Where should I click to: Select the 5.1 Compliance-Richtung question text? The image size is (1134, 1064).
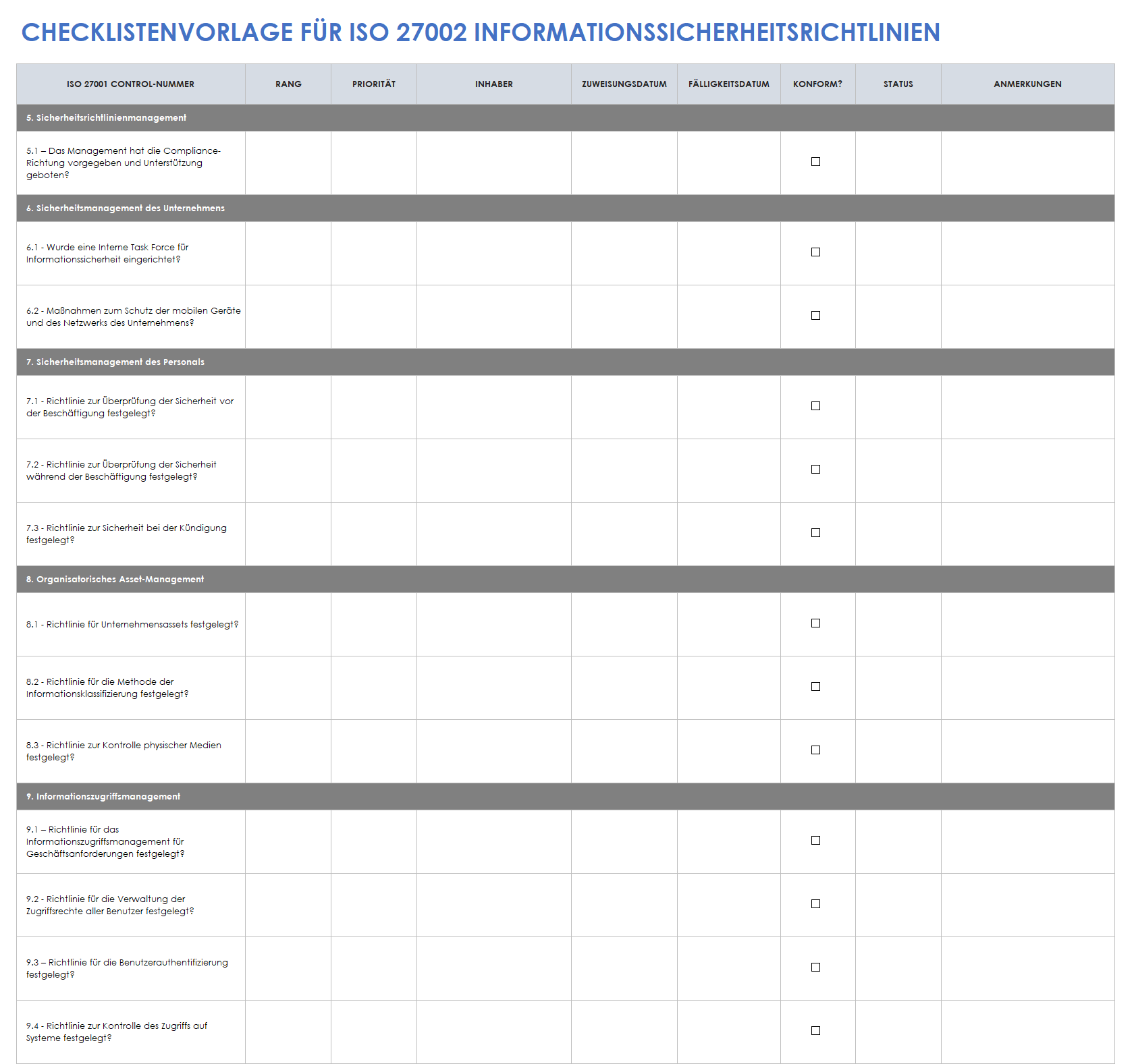coord(124,163)
